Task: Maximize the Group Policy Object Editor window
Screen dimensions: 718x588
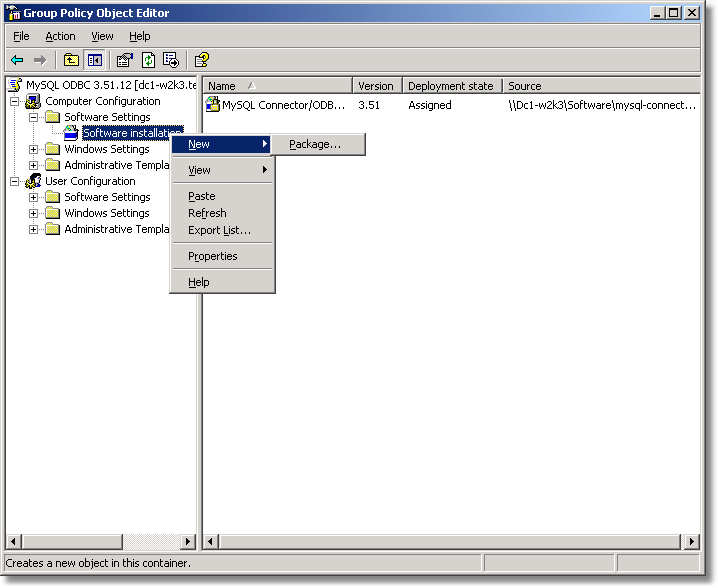Action: point(674,13)
